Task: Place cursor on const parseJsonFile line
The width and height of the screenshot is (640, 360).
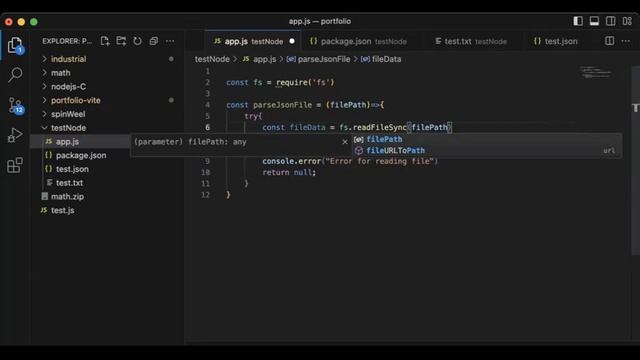Action: click(305, 105)
